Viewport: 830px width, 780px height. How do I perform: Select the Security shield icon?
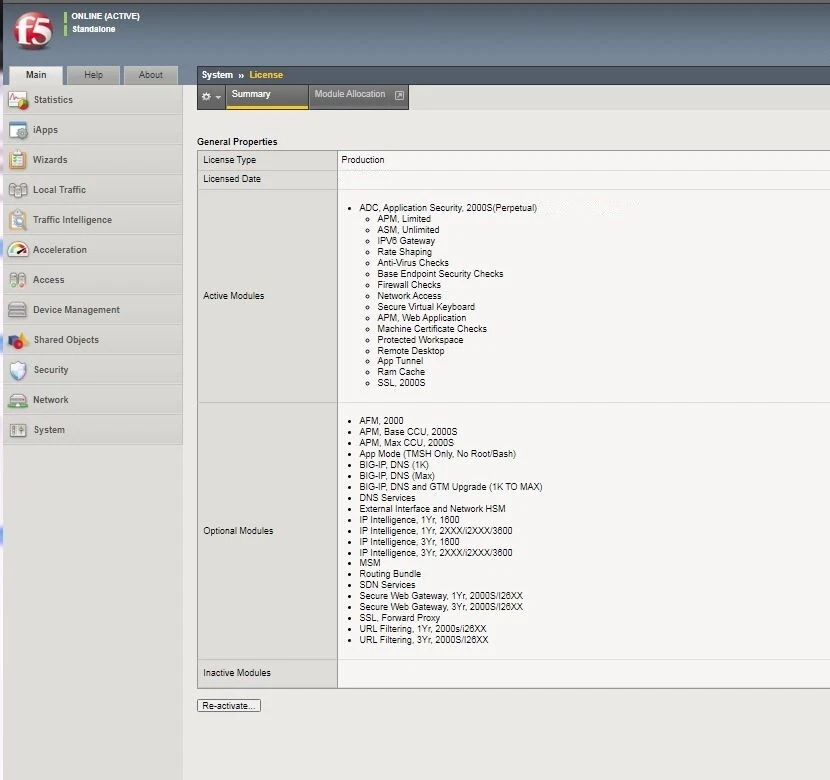click(x=18, y=369)
